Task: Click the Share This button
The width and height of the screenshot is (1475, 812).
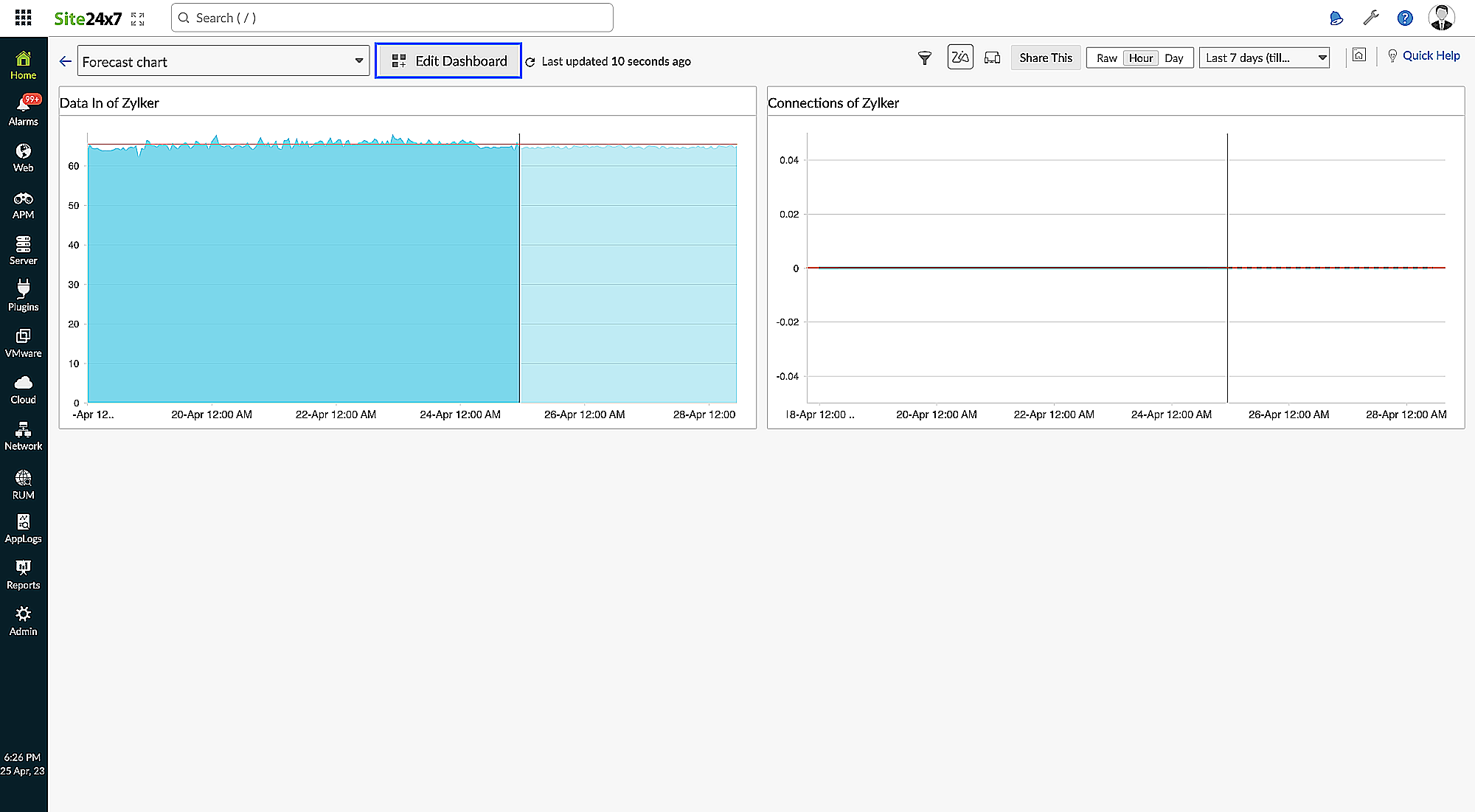Action: [1045, 58]
